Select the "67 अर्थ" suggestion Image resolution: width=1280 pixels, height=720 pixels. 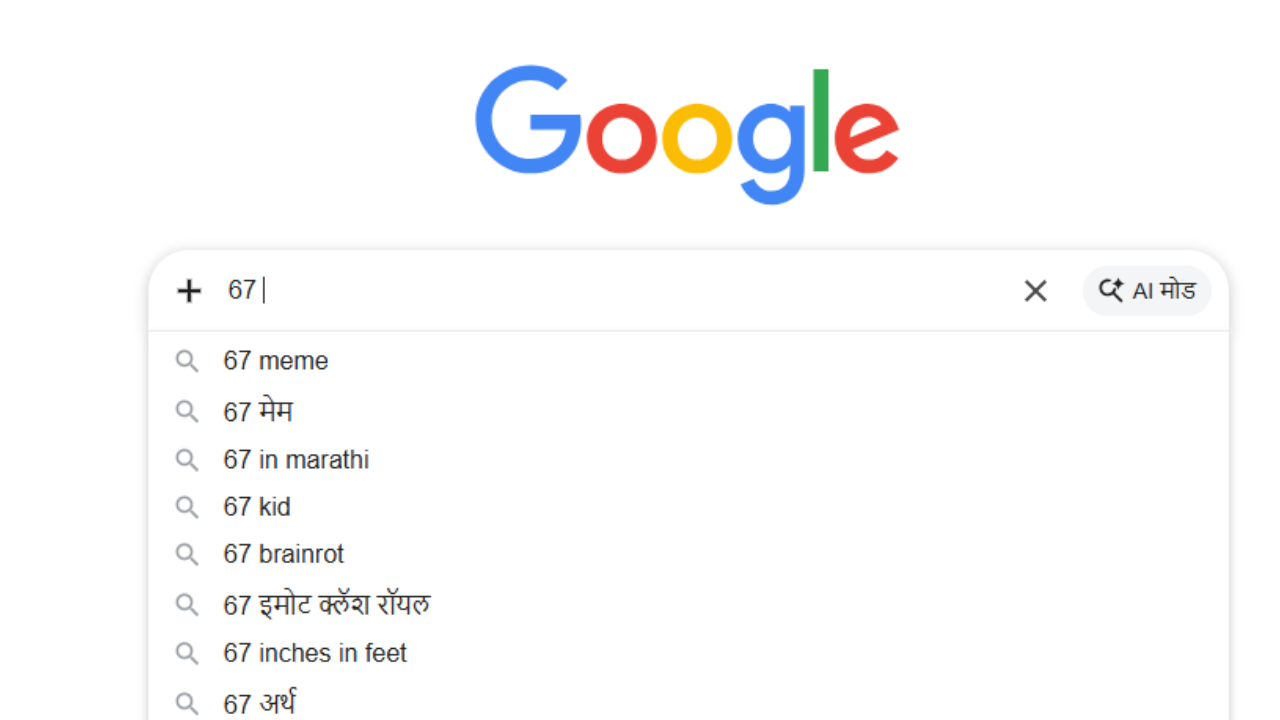258,703
